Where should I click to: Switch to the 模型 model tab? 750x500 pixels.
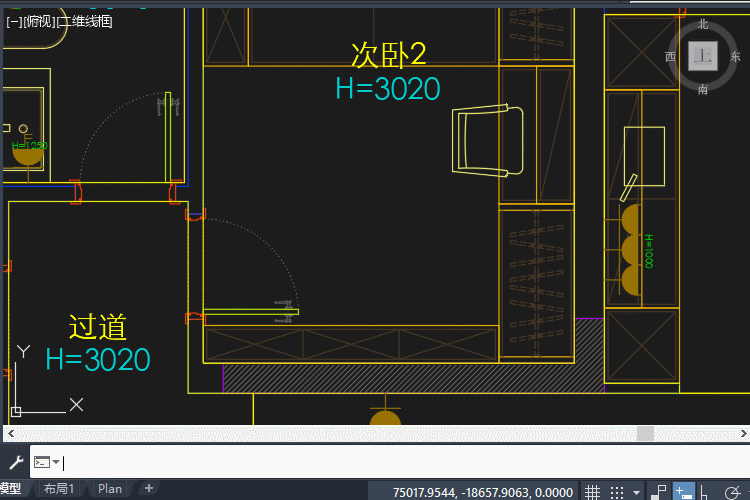pyautogui.click(x=12, y=489)
